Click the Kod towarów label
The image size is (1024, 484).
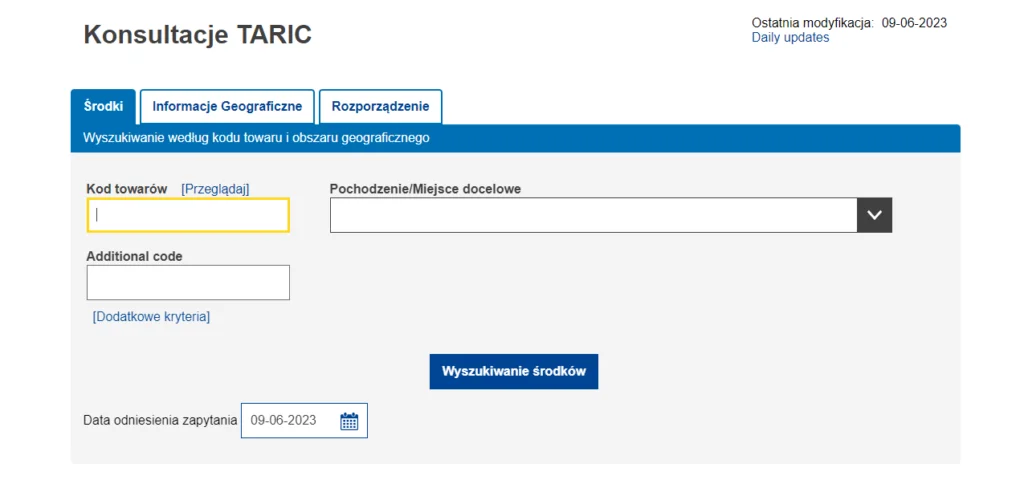(x=127, y=189)
